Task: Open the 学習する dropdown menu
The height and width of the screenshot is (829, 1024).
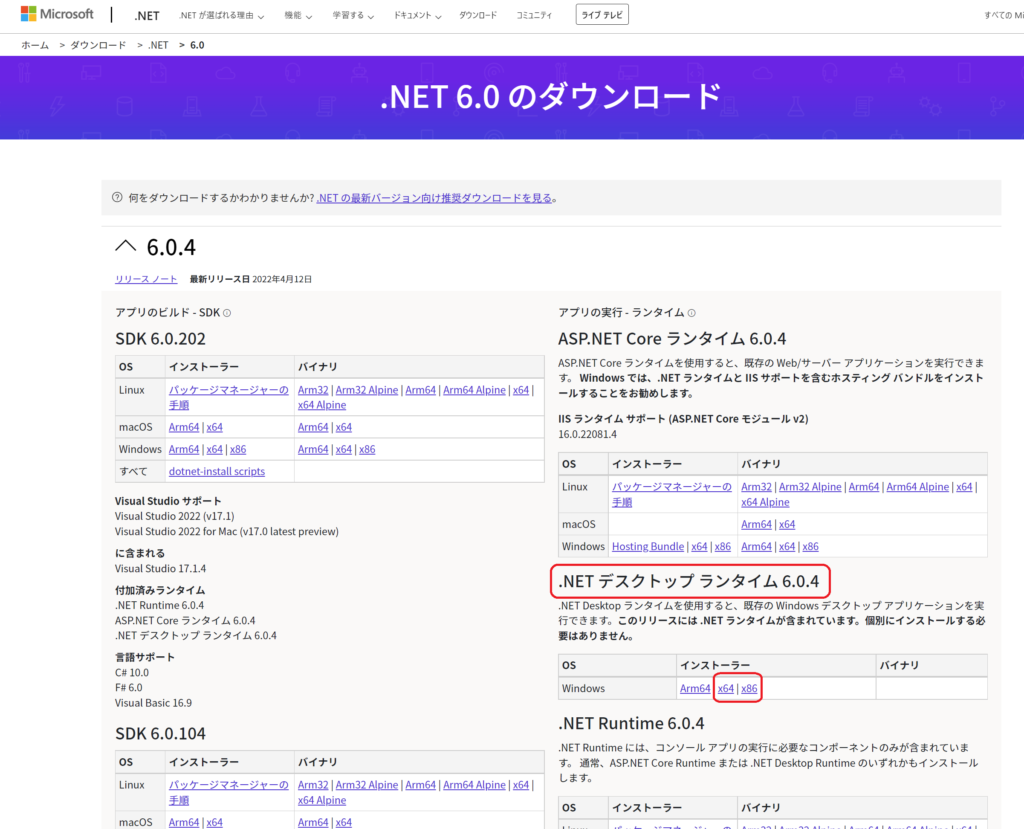Action: pyautogui.click(x=353, y=15)
